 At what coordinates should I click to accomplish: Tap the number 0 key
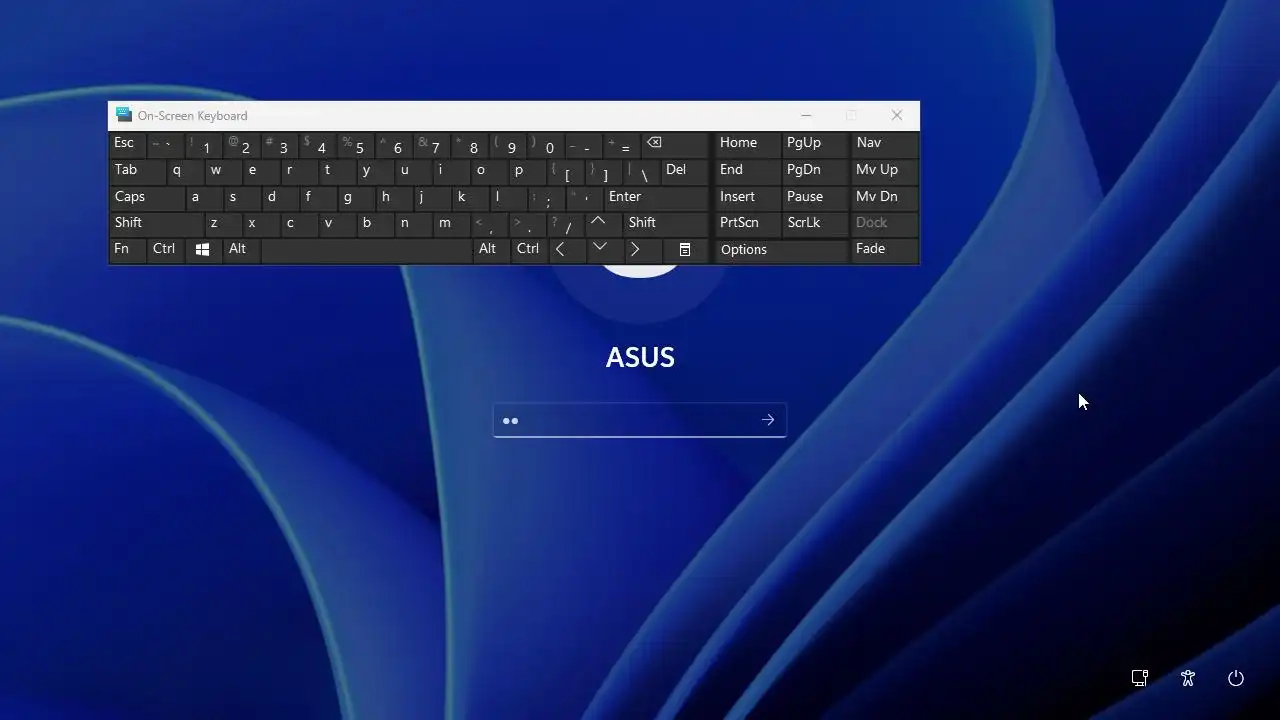(x=546, y=144)
